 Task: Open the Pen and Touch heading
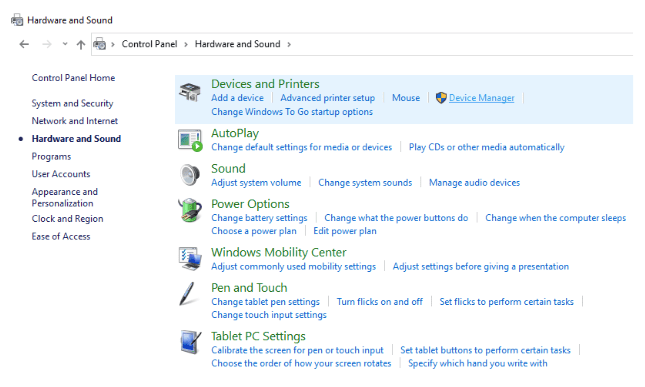click(x=249, y=288)
